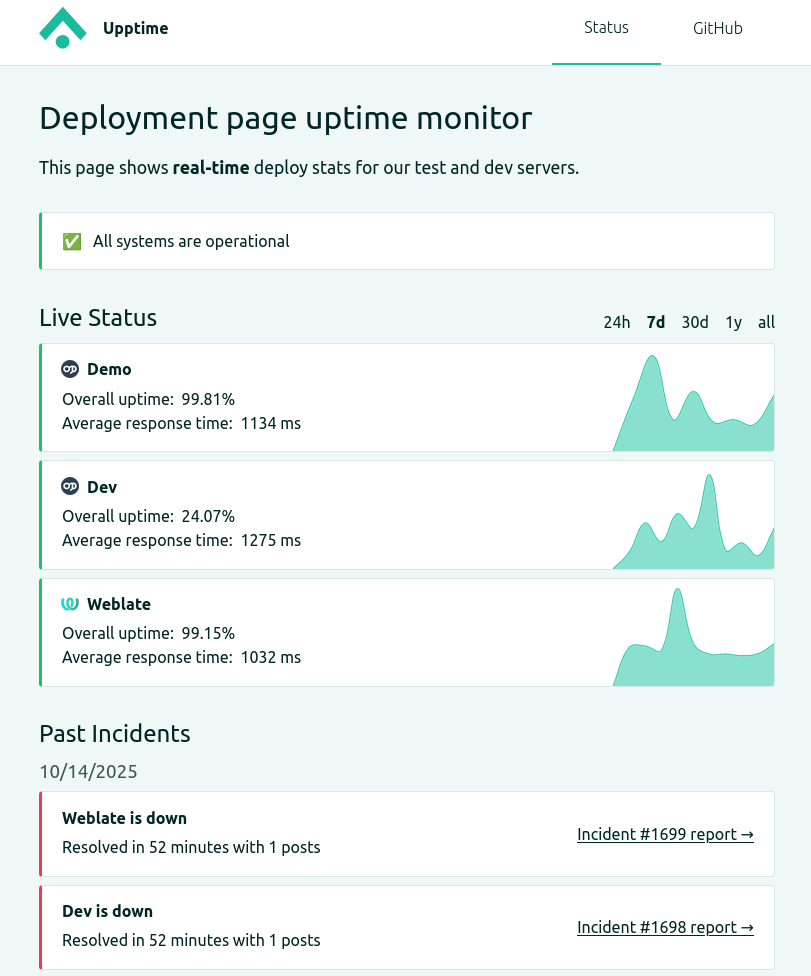
Task: Click the Demo response time graph
Action: [x=693, y=410]
